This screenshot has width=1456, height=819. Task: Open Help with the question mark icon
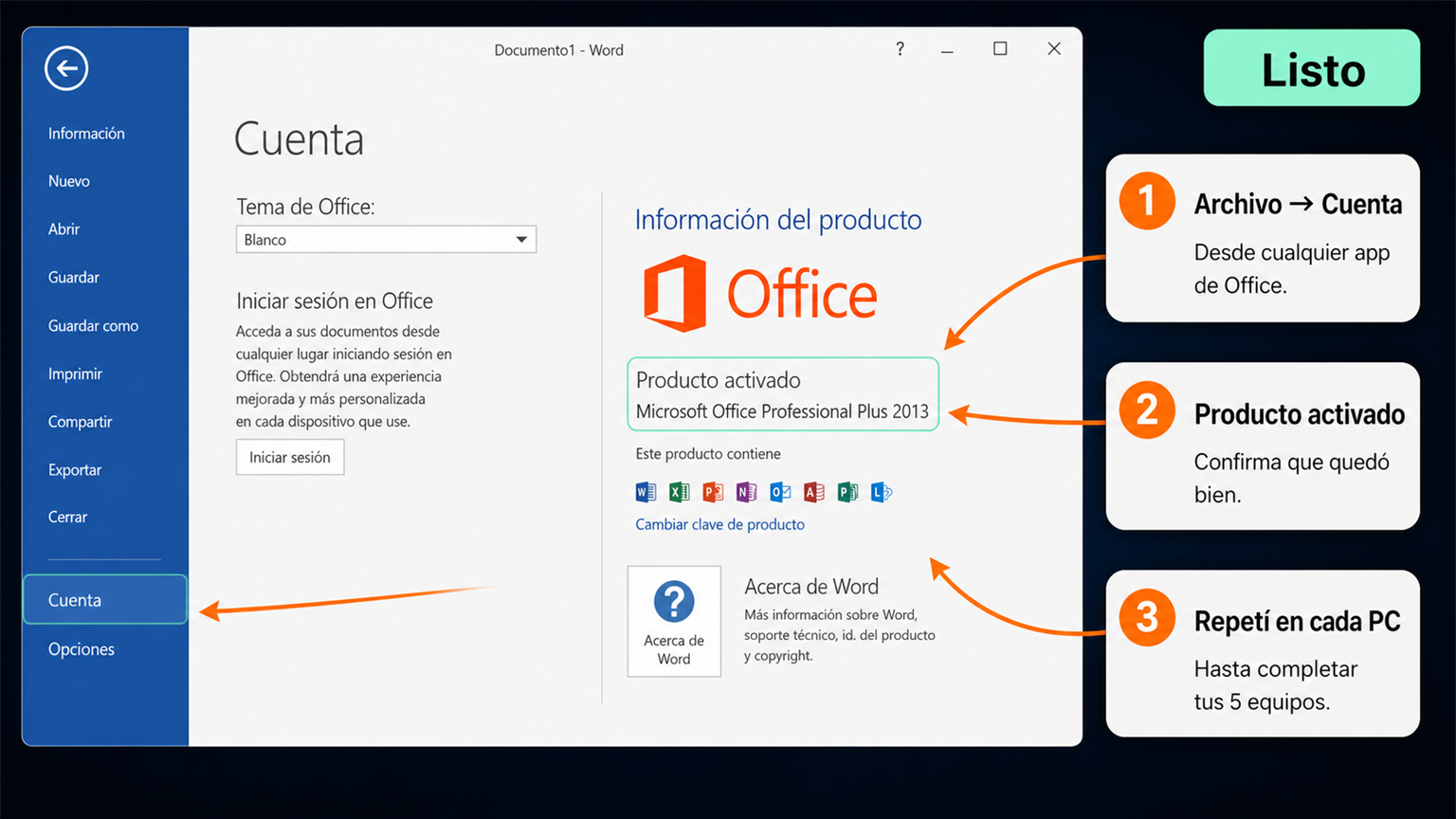[x=900, y=49]
